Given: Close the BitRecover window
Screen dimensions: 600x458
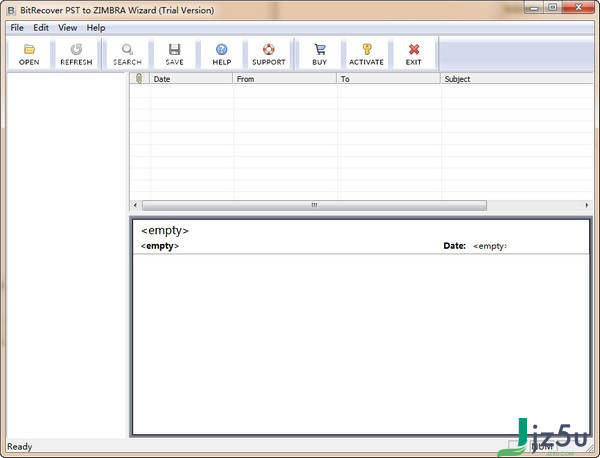Looking at the screenshot, I should [x=579, y=8].
